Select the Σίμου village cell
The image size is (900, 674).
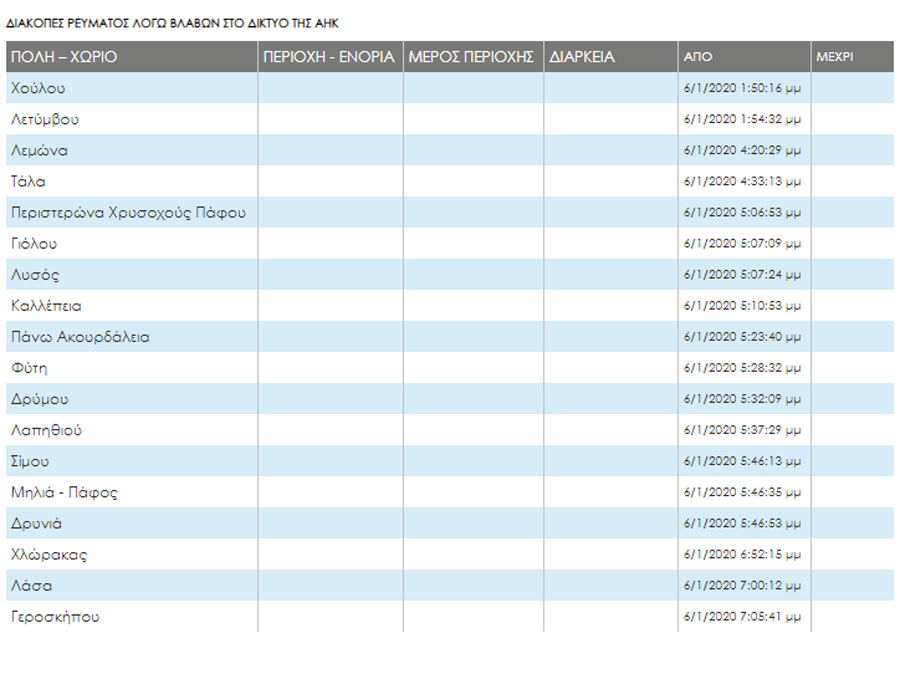pos(132,461)
